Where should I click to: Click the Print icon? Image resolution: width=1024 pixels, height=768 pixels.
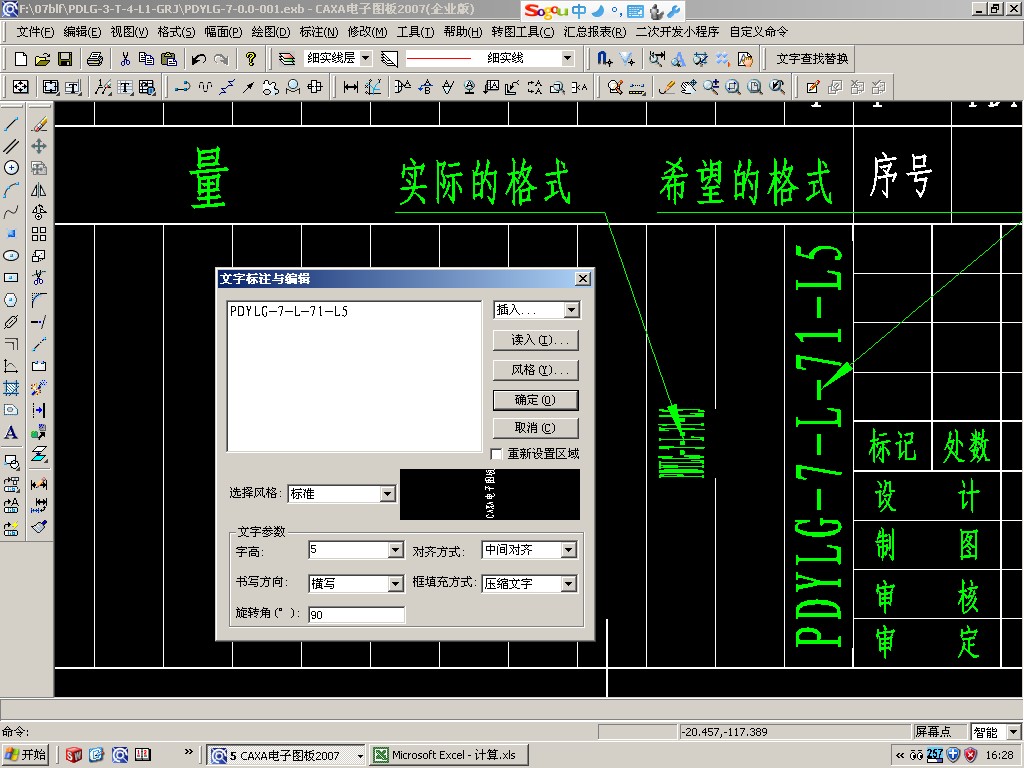95,59
